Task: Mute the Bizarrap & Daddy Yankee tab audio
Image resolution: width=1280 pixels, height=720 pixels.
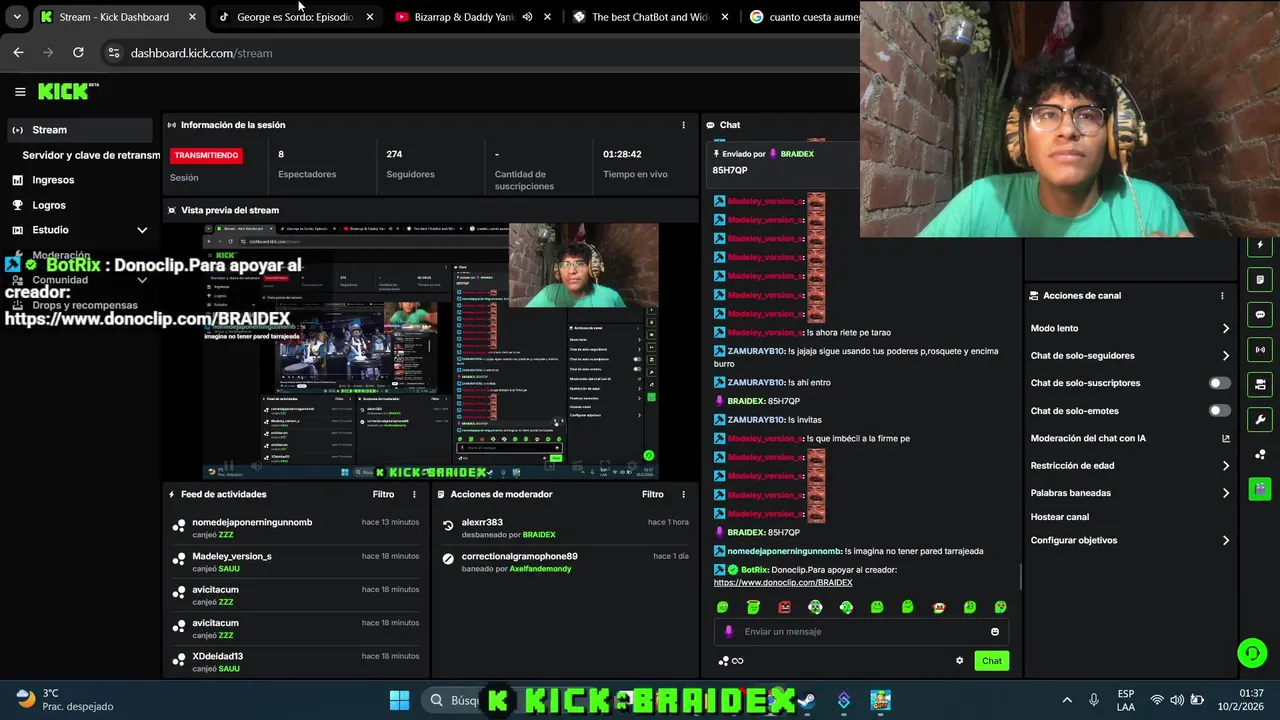Action: click(527, 17)
